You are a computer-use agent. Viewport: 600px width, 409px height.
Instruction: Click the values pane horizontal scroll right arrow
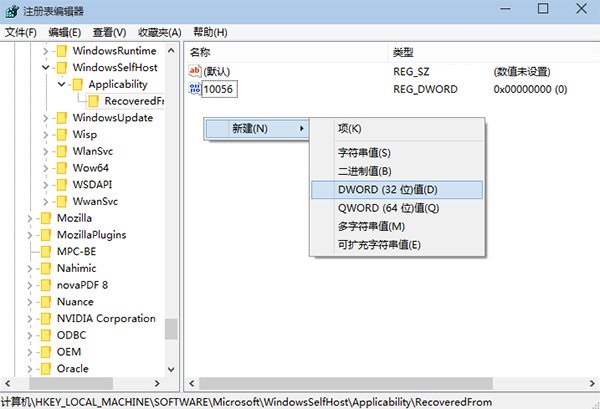pyautogui.click(x=592, y=383)
